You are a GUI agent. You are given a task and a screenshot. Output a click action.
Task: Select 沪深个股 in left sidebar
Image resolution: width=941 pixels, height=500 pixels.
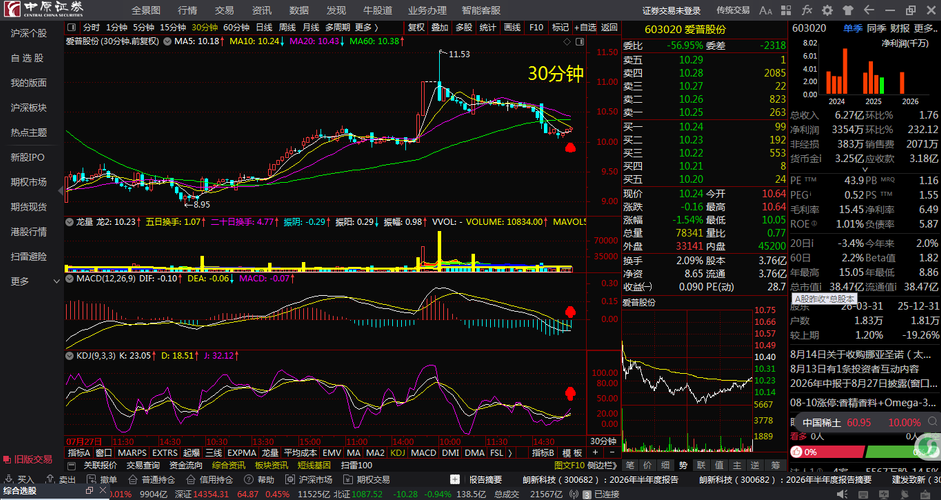pos(29,33)
